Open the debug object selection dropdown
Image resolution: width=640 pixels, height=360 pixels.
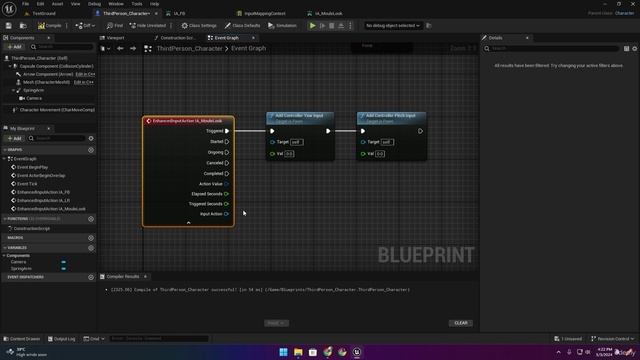click(x=393, y=25)
